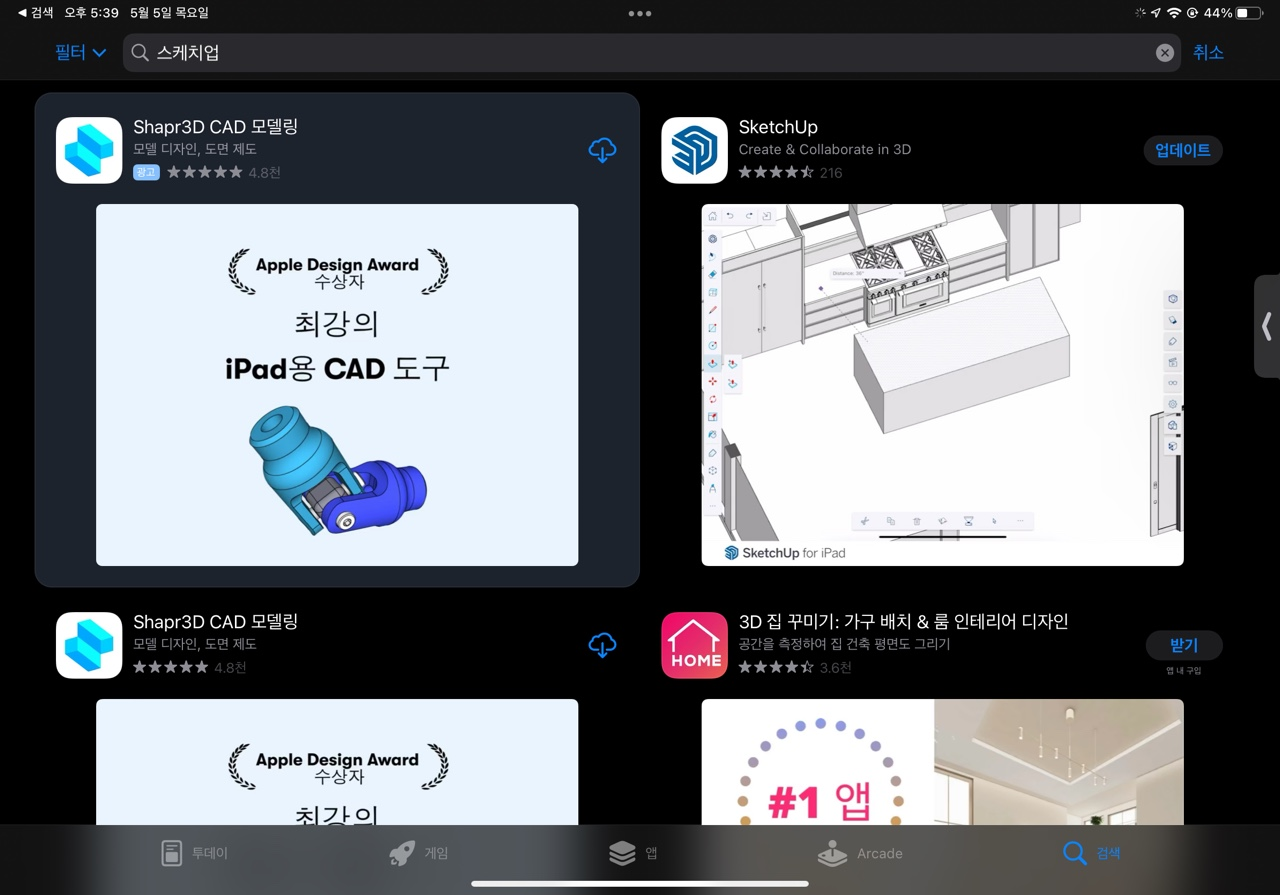The image size is (1280, 895).
Task: Open the three-dot multitasking menu at top
Action: tap(640, 13)
